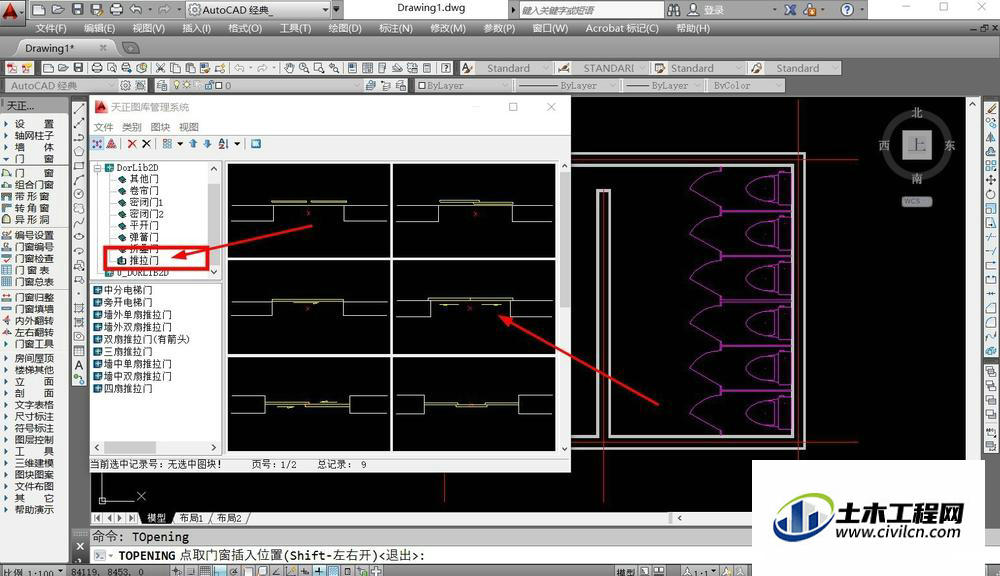Select the Polygon draw tool
Screen dimensions: 1000x576
pyautogui.click(x=79, y=151)
